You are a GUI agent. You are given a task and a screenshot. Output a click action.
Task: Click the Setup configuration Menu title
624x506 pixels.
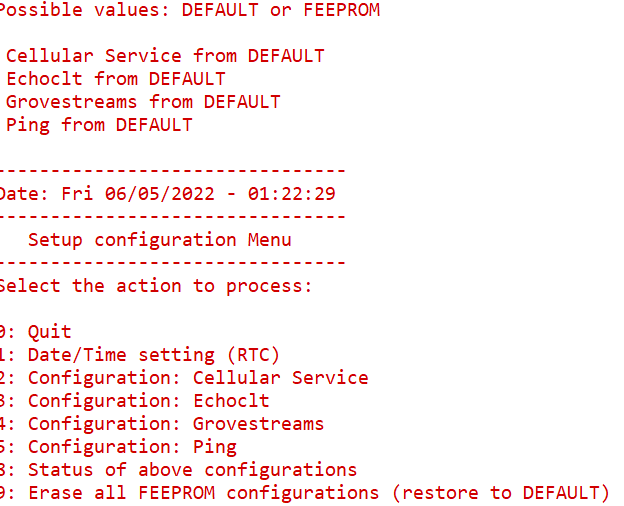pos(160,240)
